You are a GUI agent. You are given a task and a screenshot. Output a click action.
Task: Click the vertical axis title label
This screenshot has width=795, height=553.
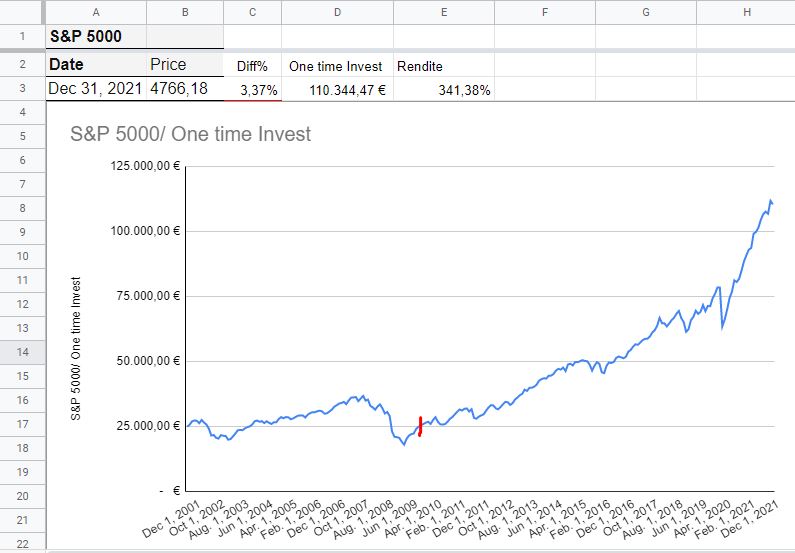click(x=76, y=349)
